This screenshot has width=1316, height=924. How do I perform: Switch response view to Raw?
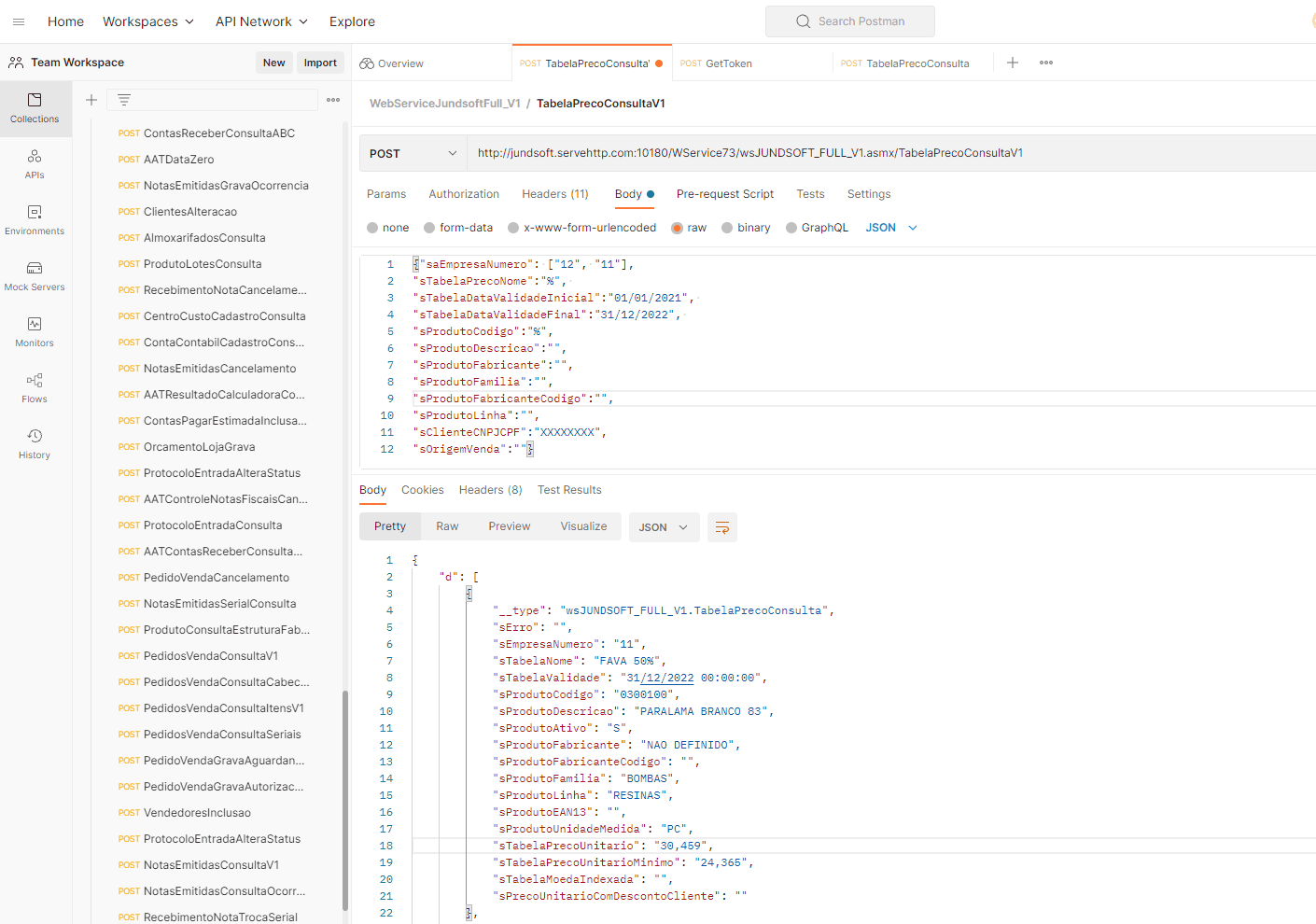[x=447, y=526]
